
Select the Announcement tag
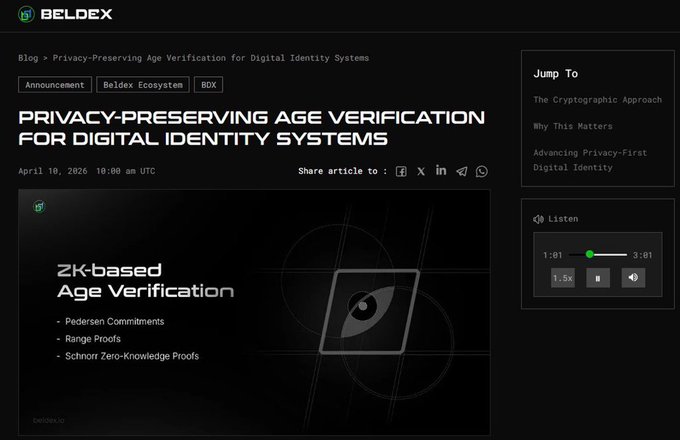(x=55, y=85)
